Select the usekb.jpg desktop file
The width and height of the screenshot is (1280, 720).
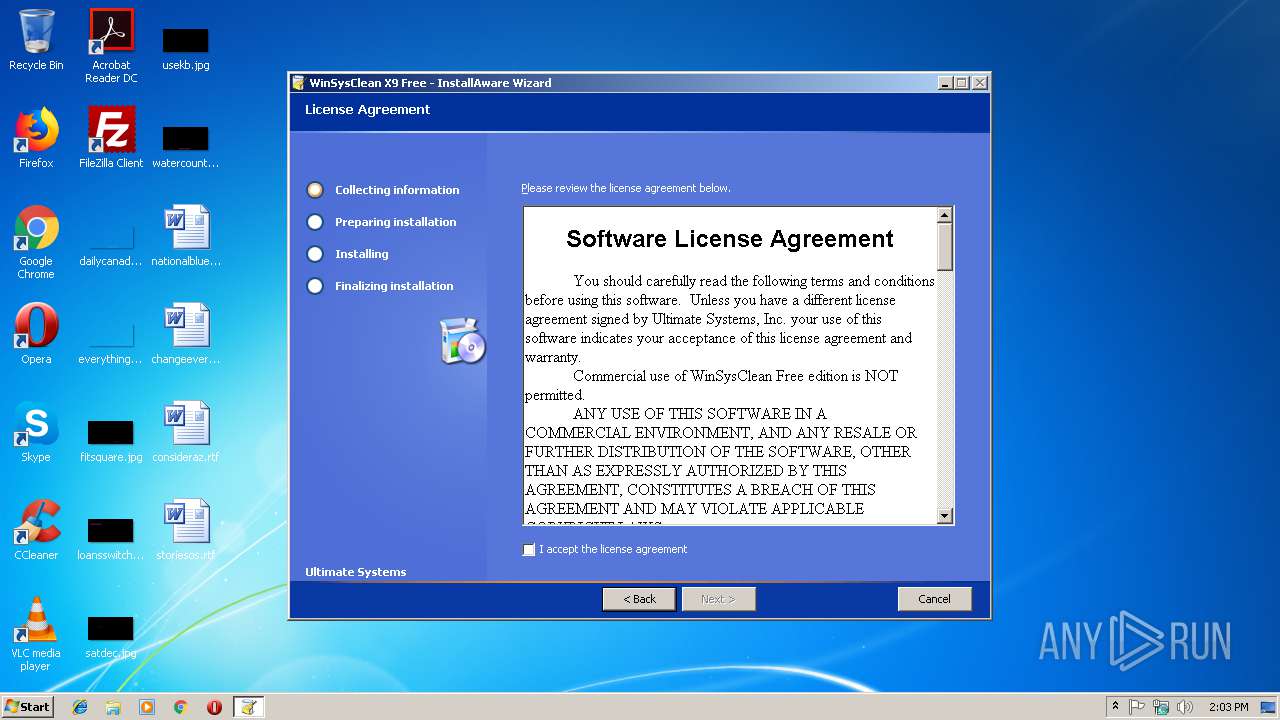185,48
